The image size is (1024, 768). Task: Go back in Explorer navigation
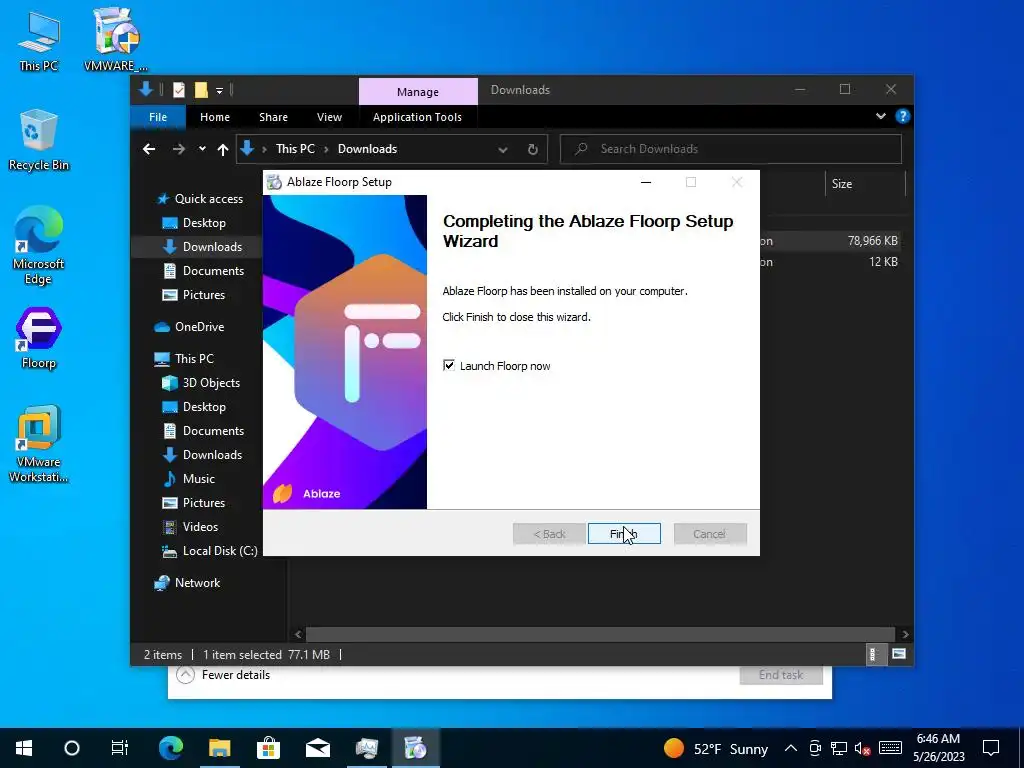pyautogui.click(x=149, y=149)
